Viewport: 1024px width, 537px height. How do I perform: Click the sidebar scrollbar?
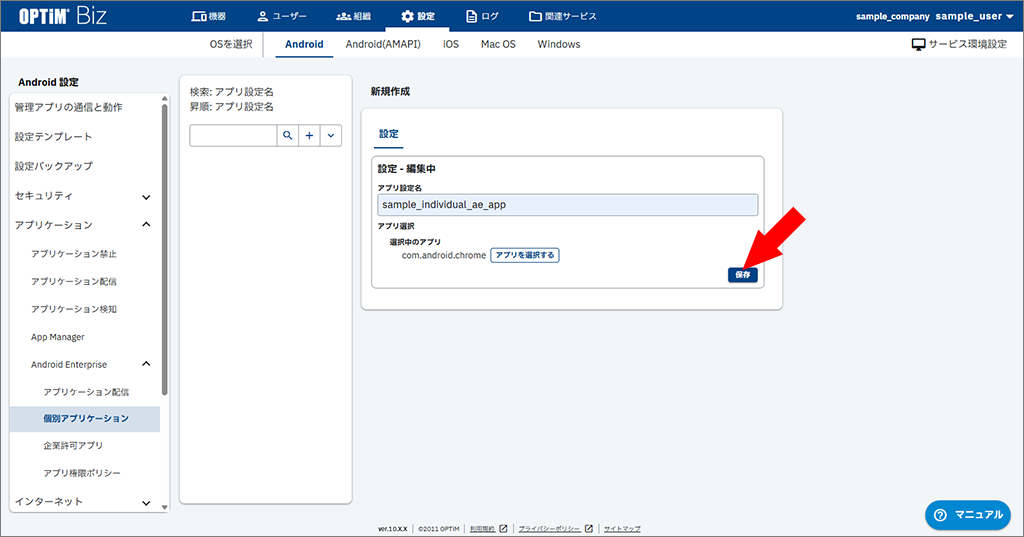tap(165, 248)
